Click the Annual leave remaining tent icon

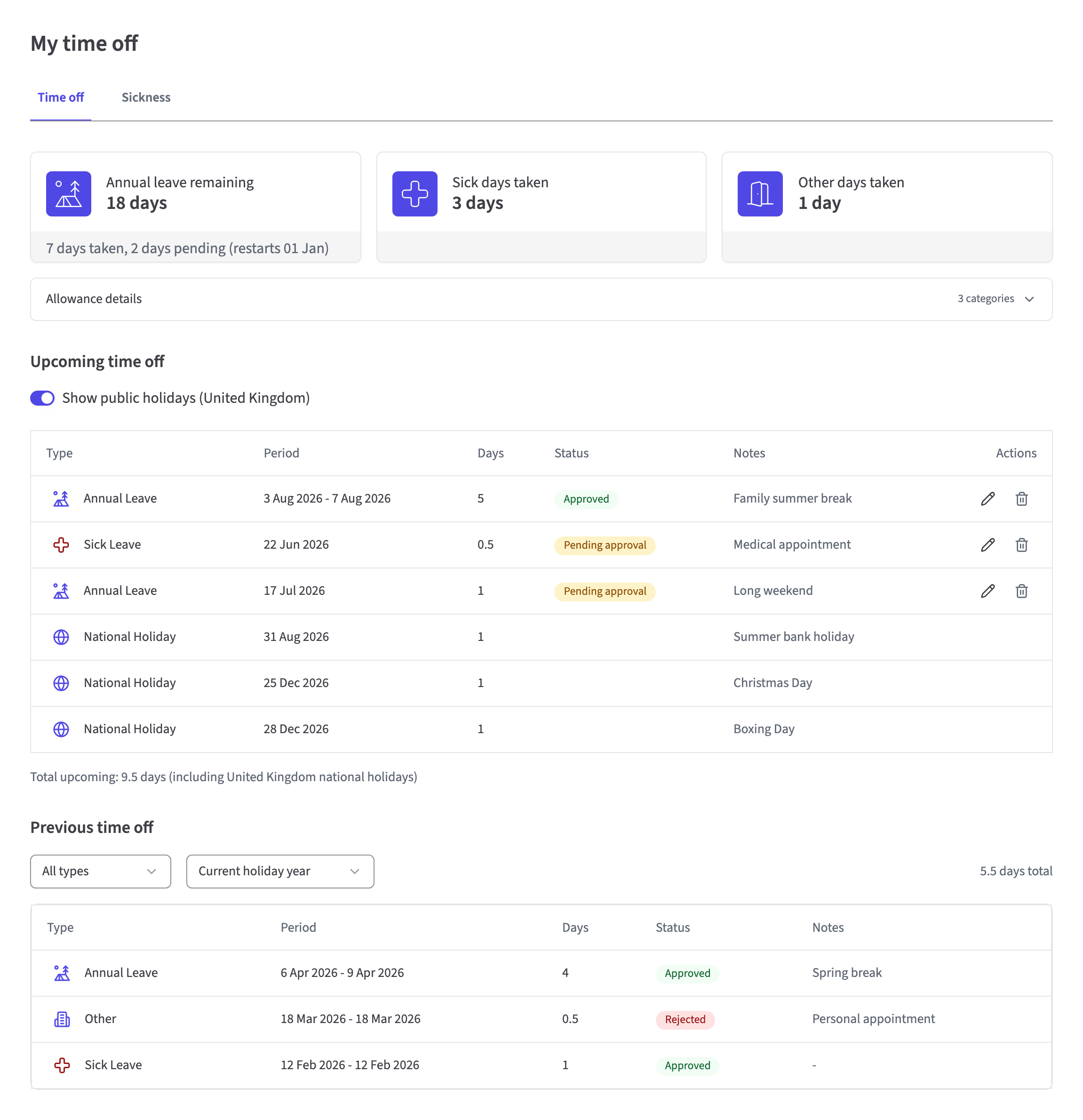69,194
